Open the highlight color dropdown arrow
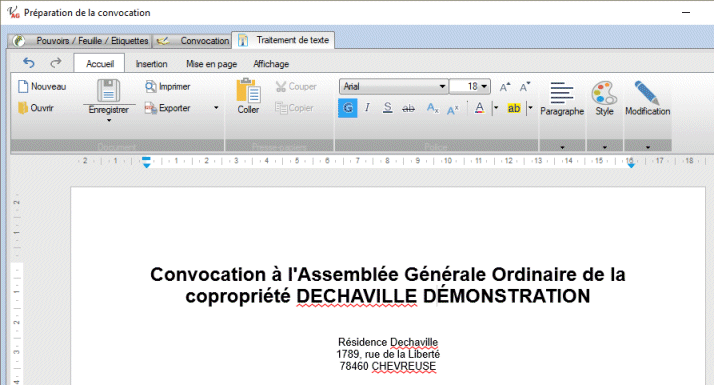714x385 pixels. [530, 108]
